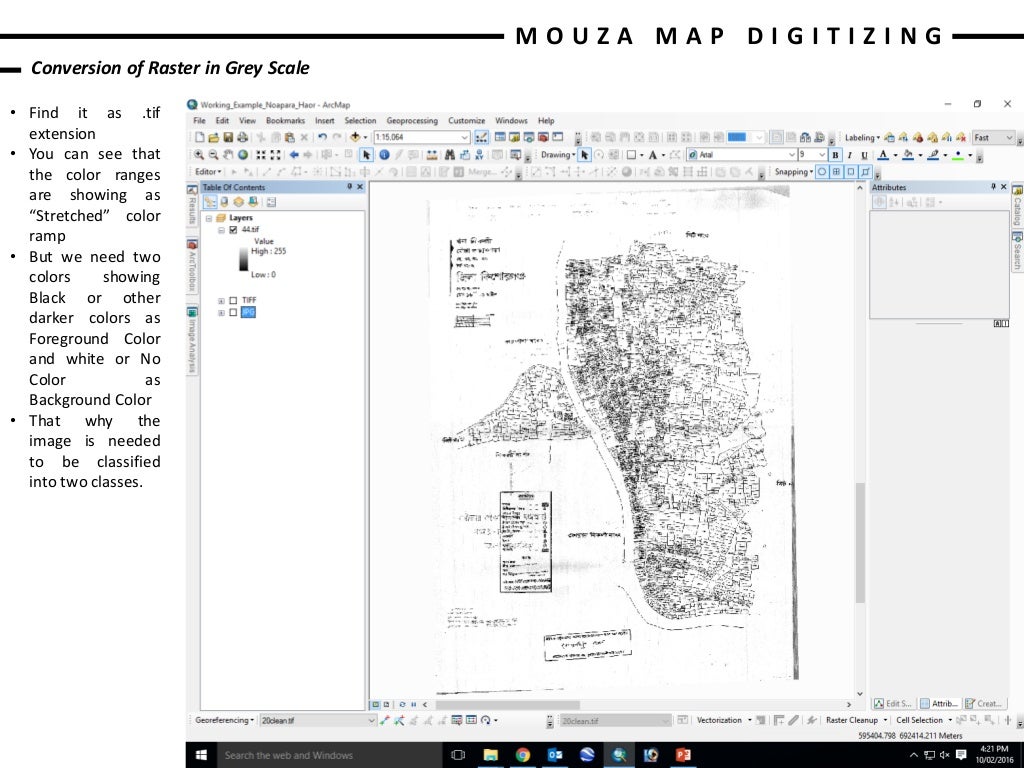Click the Vectorization menu button
Image resolution: width=1024 pixels, height=768 pixels.
coord(722,720)
